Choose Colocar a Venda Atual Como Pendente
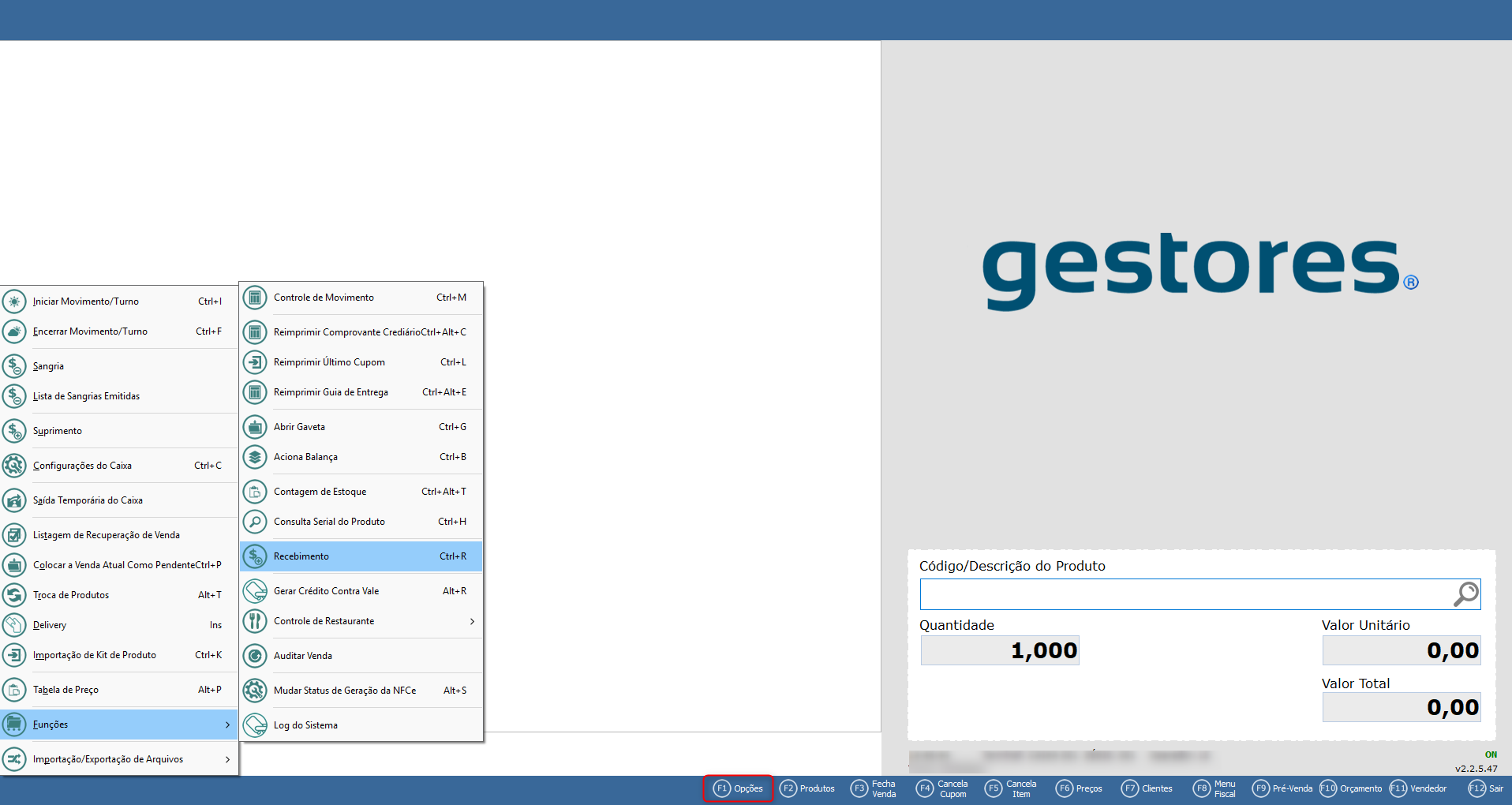 [119, 565]
